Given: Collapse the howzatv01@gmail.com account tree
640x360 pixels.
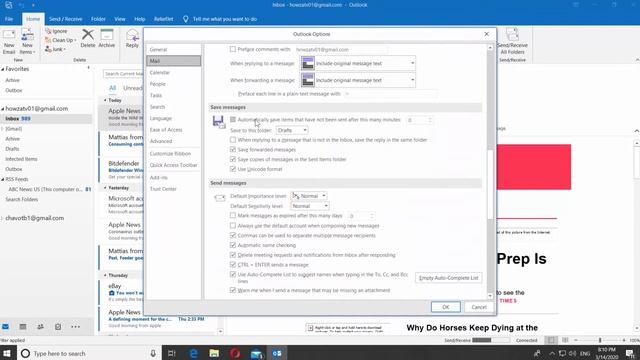Looking at the screenshot, I should pos(3,109).
